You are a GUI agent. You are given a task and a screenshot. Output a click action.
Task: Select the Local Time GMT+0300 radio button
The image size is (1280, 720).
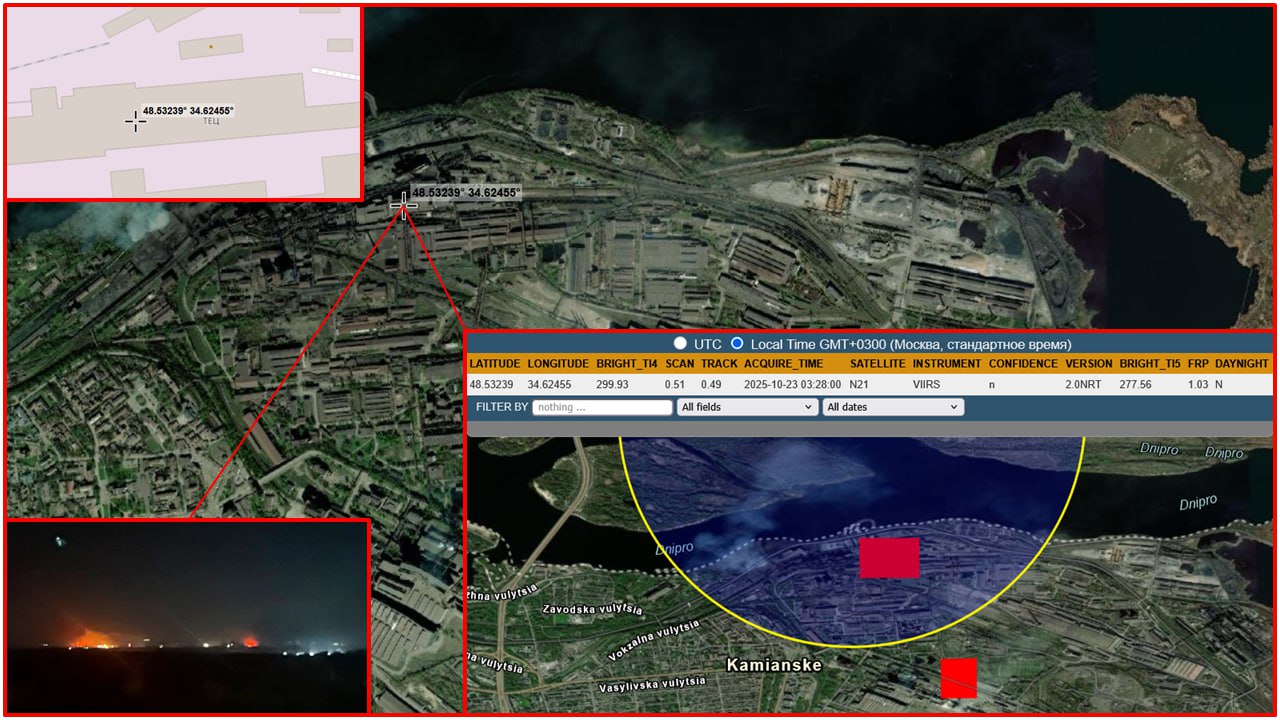(738, 344)
